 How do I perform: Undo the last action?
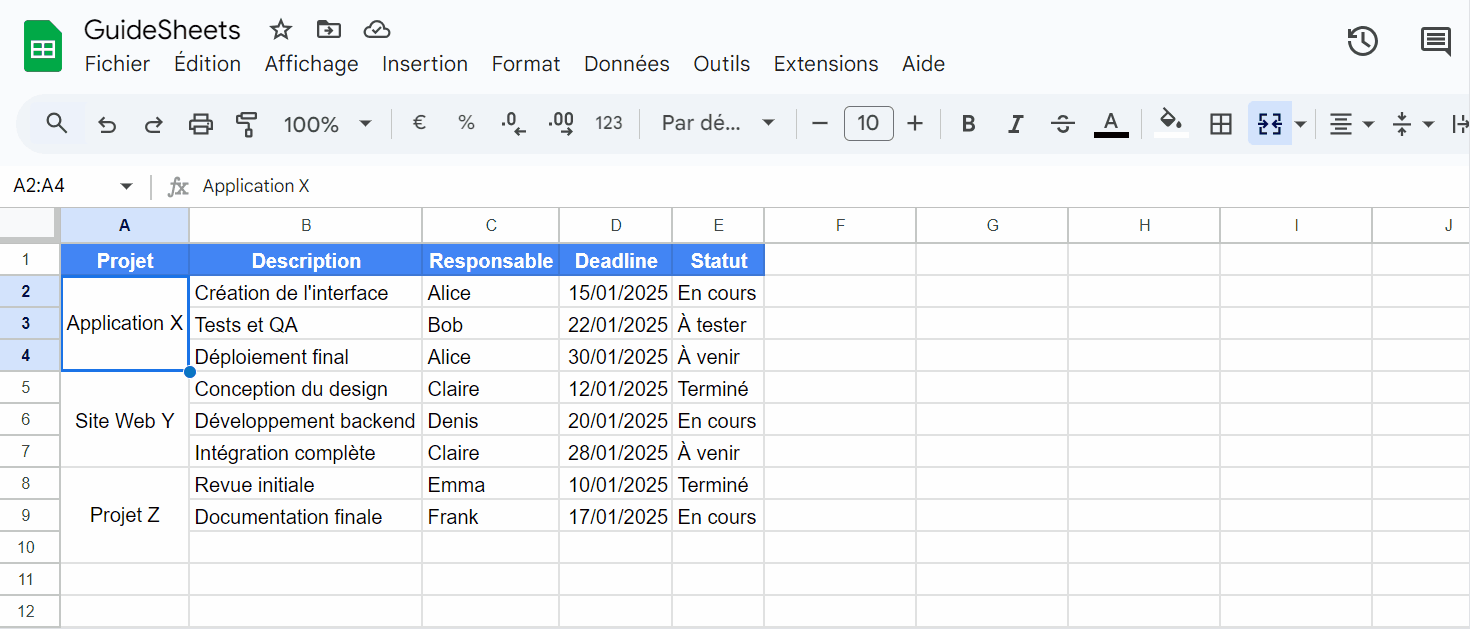click(107, 124)
